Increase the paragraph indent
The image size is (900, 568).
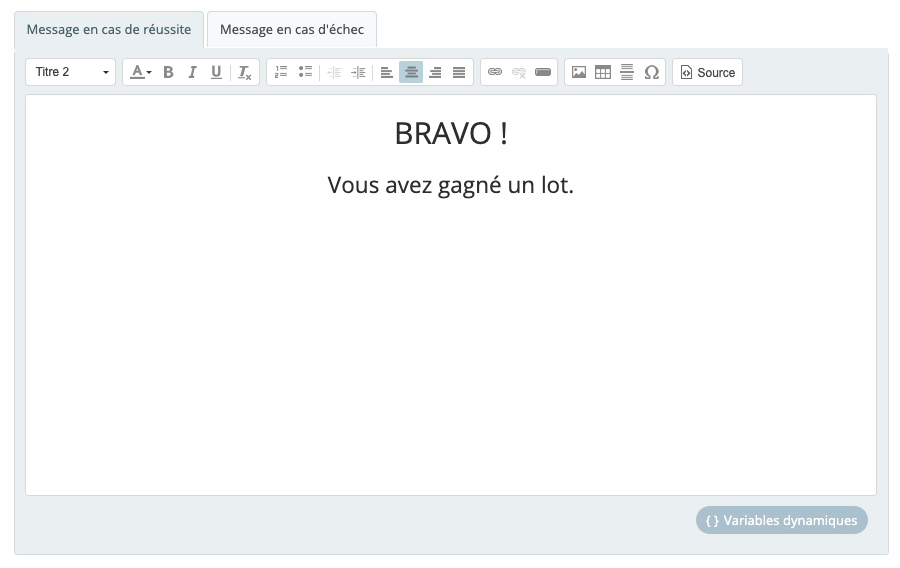pyautogui.click(x=358, y=72)
